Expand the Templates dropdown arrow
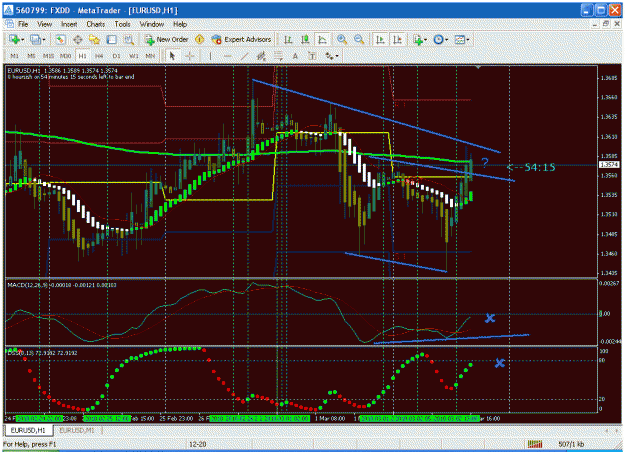This screenshot has height=452, width=625. point(468,40)
